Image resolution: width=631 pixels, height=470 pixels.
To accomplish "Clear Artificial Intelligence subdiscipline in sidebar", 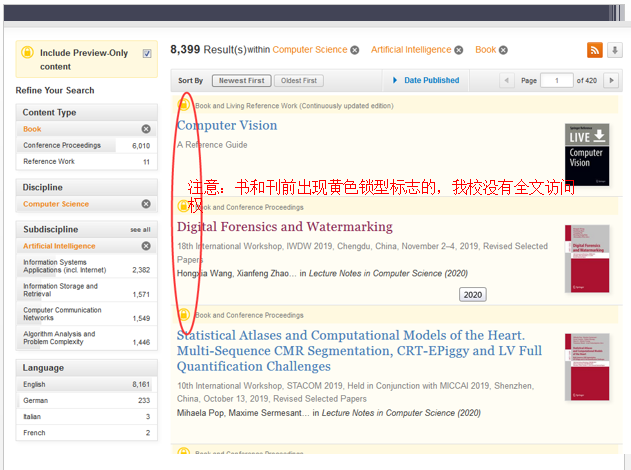I will point(146,245).
